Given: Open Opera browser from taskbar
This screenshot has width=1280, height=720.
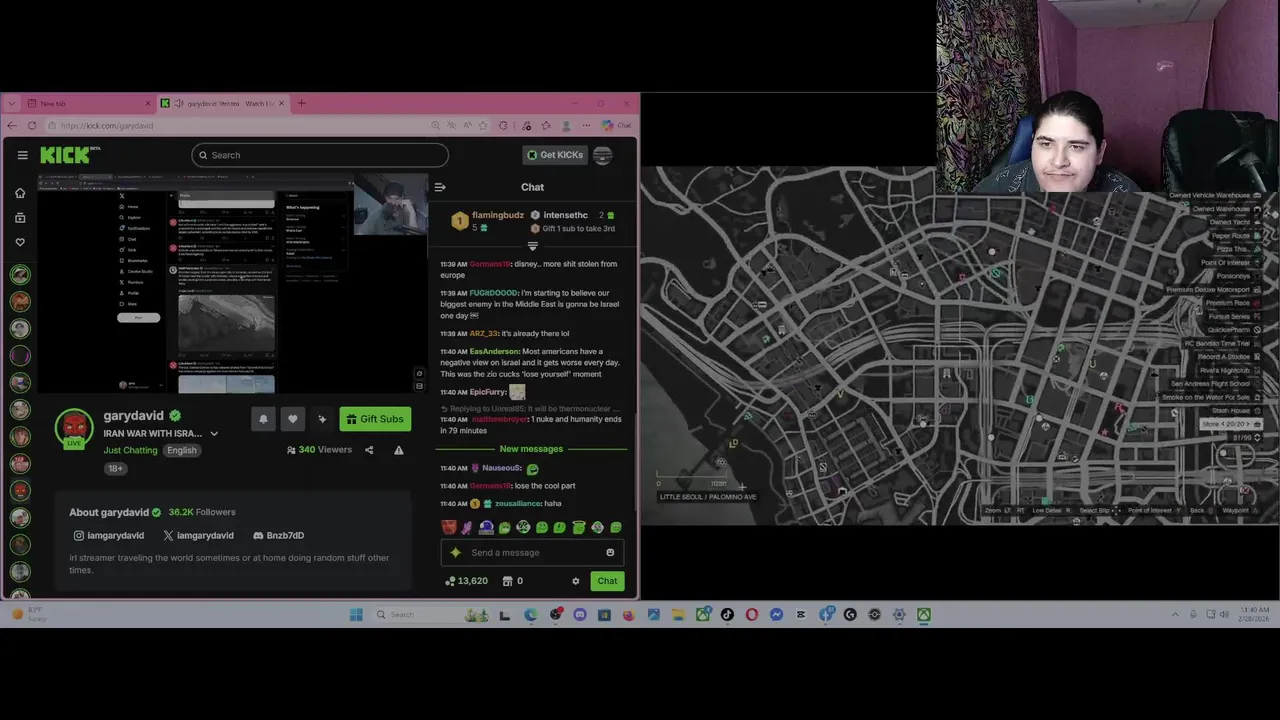Looking at the screenshot, I should coord(752,615).
